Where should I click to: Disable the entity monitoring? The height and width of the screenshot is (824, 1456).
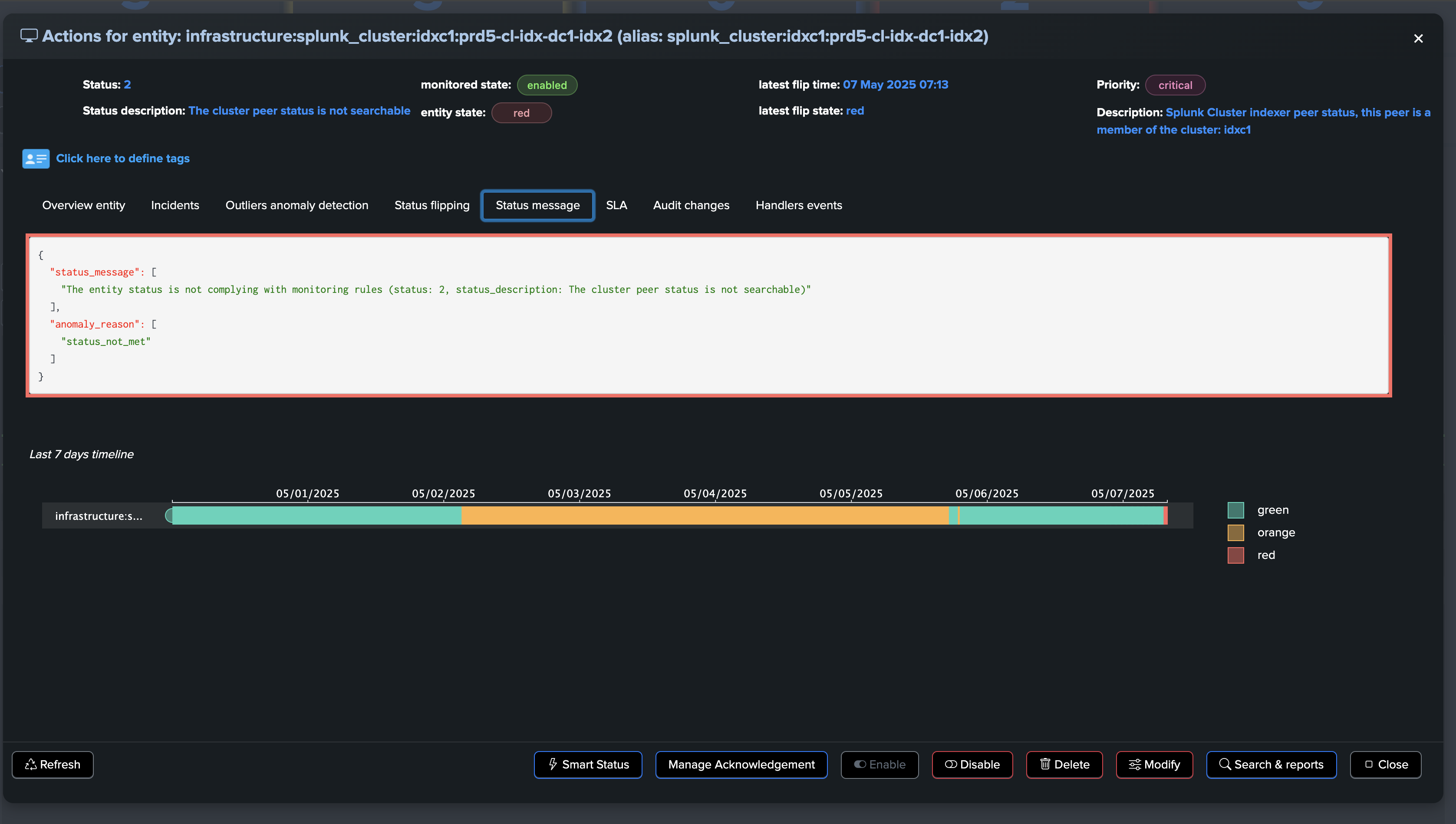[972, 765]
